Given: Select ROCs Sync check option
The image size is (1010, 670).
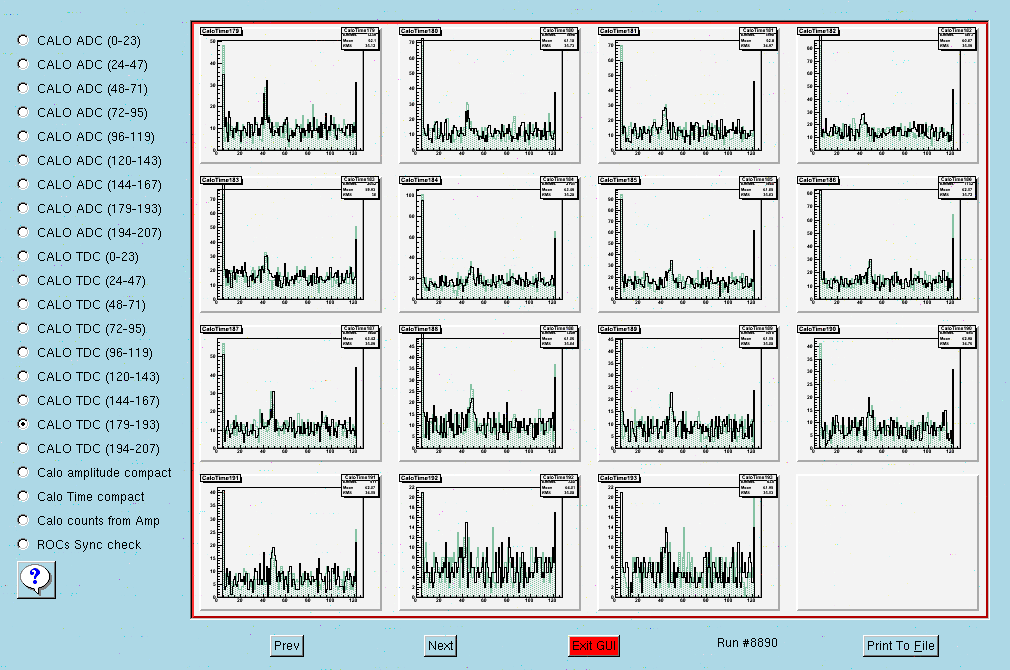Looking at the screenshot, I should click(x=23, y=544).
